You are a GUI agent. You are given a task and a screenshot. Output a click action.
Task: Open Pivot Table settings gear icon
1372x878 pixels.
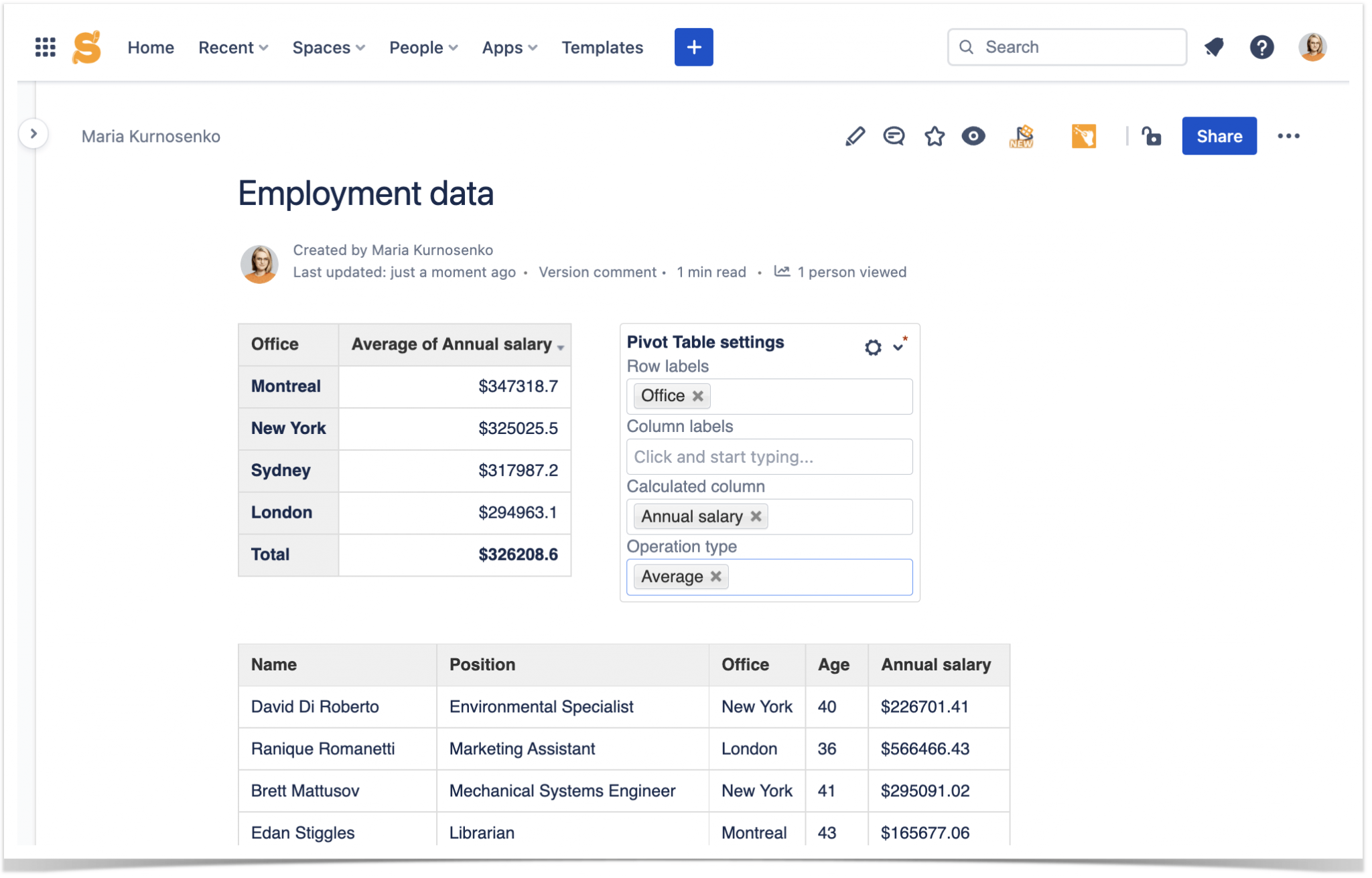(872, 347)
